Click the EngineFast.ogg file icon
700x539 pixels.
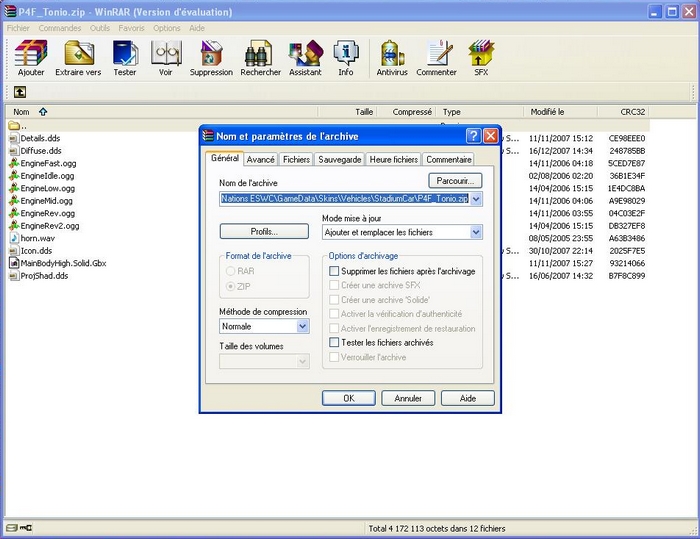tap(14, 163)
